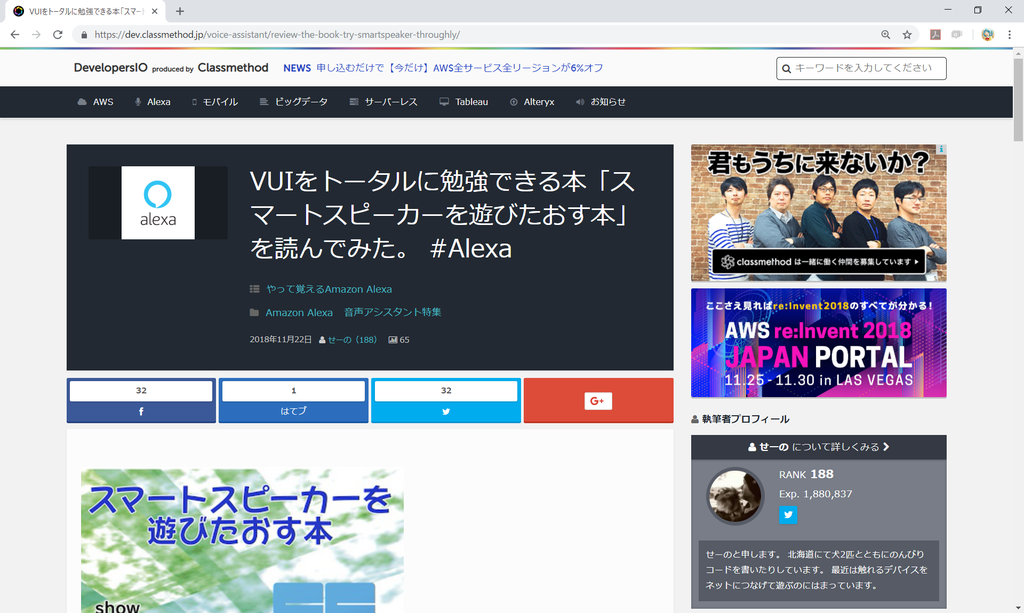Screen dimensions: 1024x613
Task: Click the scrollbar down arrow
Action: click(1018, 608)
